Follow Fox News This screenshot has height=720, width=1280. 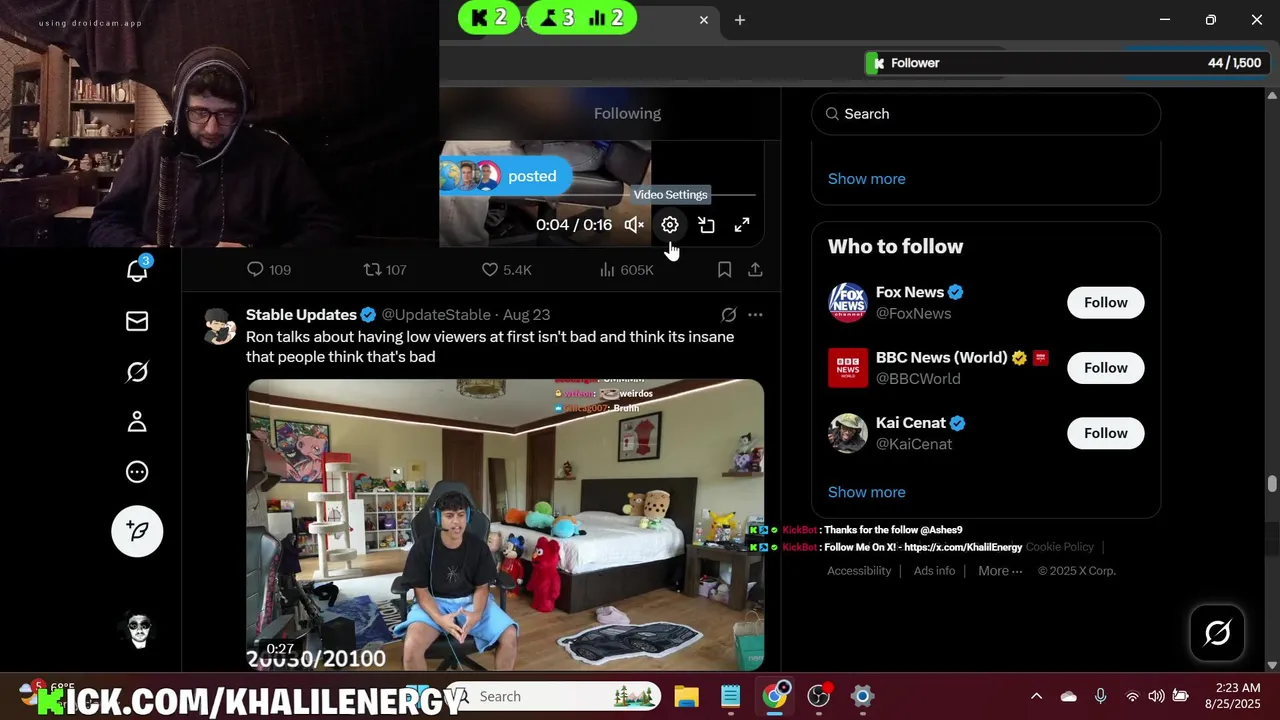[x=1105, y=303]
